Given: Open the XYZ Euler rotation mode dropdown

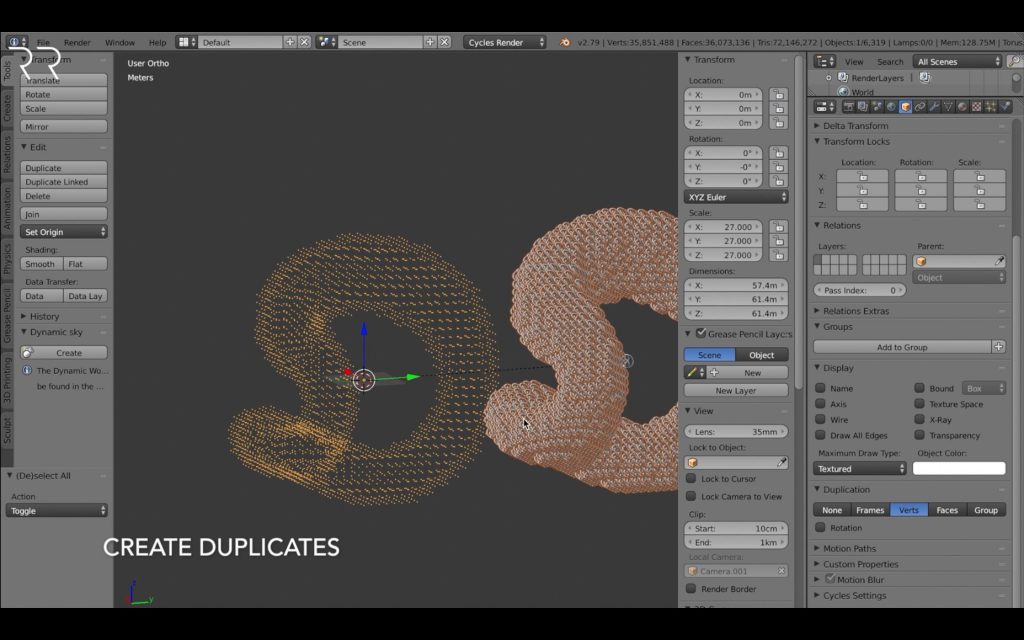Looking at the screenshot, I should (736, 197).
